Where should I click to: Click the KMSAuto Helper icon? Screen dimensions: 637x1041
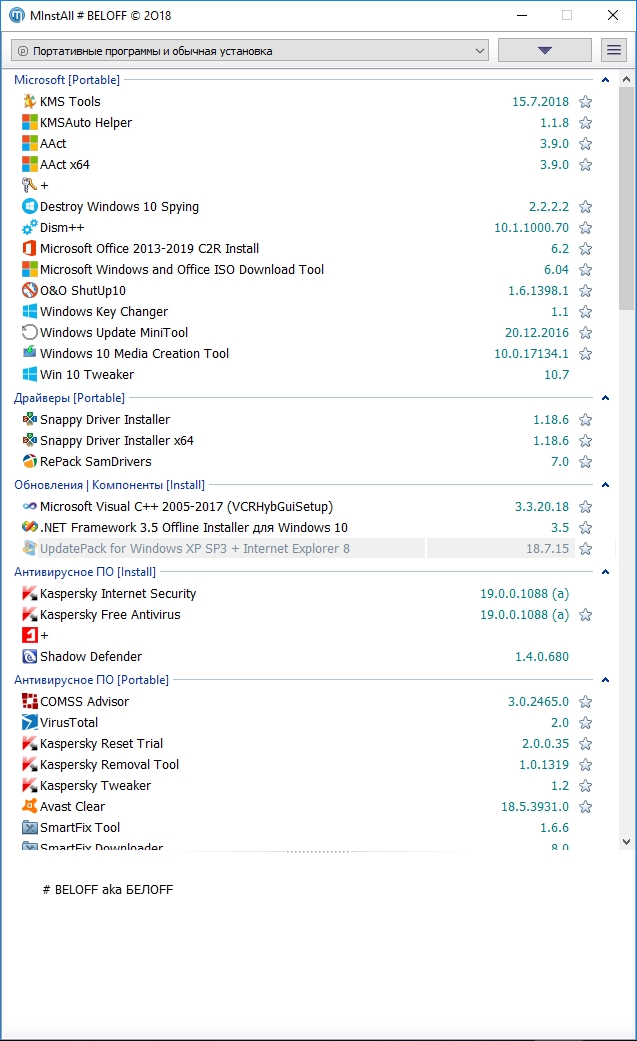29,123
